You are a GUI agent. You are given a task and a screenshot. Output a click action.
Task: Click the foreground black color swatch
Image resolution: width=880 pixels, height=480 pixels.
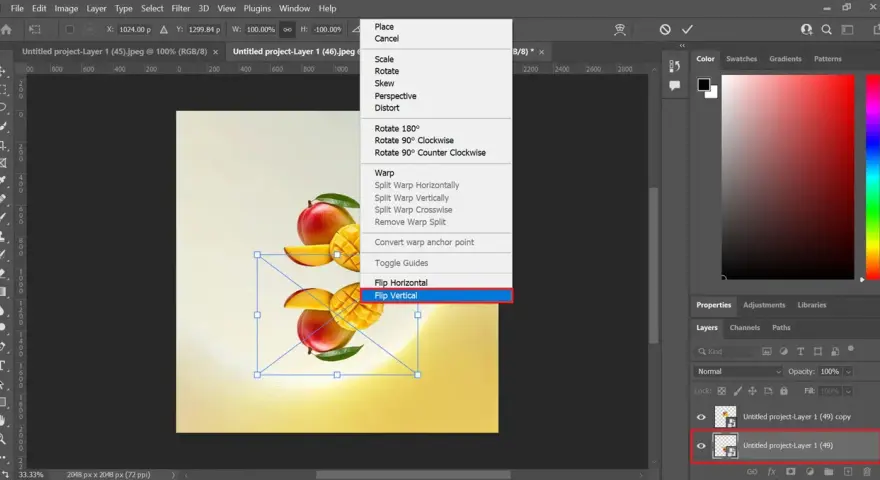click(x=703, y=85)
